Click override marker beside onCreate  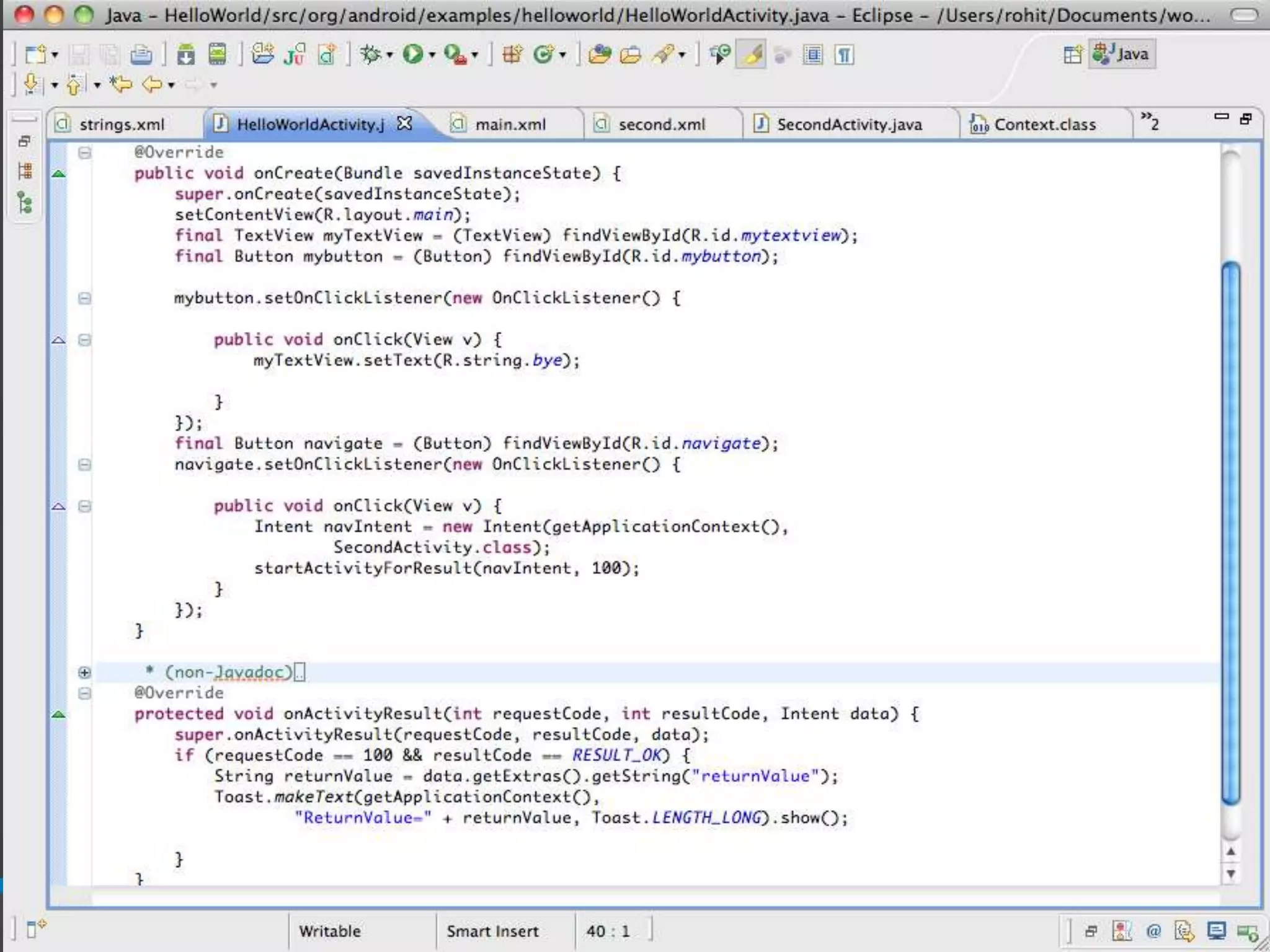(x=58, y=174)
